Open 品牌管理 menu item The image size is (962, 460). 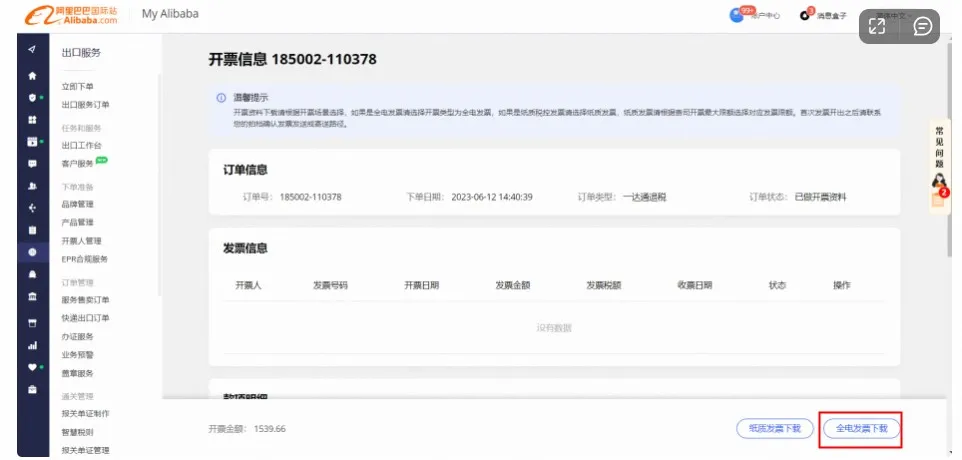point(78,204)
